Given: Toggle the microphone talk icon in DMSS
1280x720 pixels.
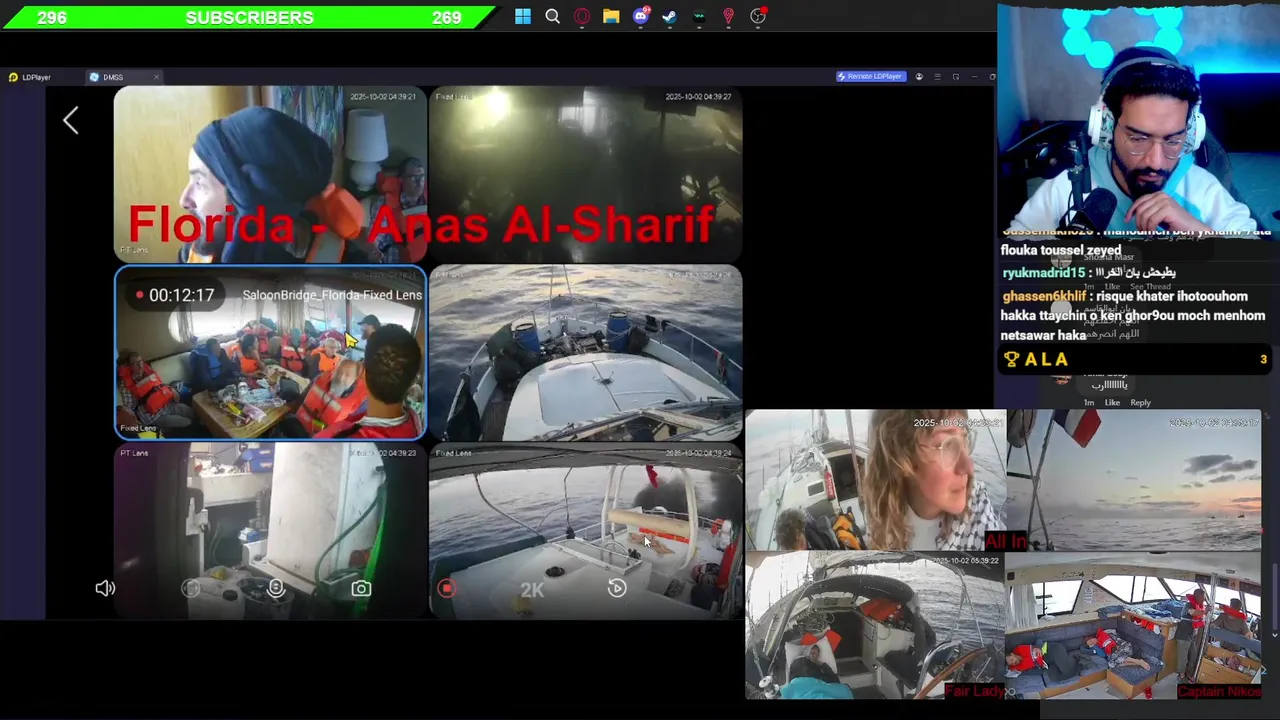Looking at the screenshot, I should pos(276,588).
